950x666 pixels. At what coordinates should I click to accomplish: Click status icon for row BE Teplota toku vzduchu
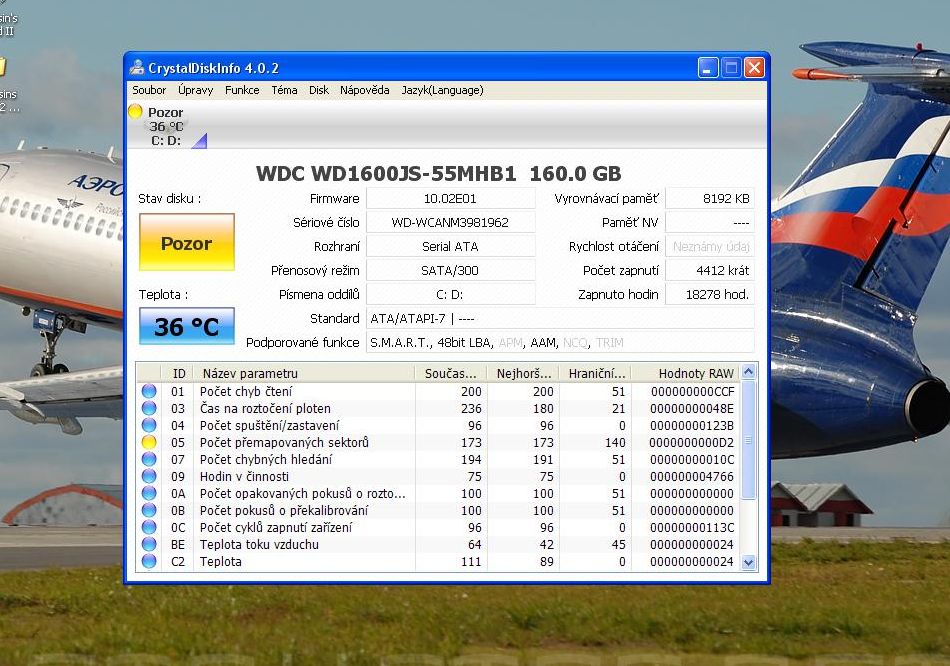coord(149,544)
